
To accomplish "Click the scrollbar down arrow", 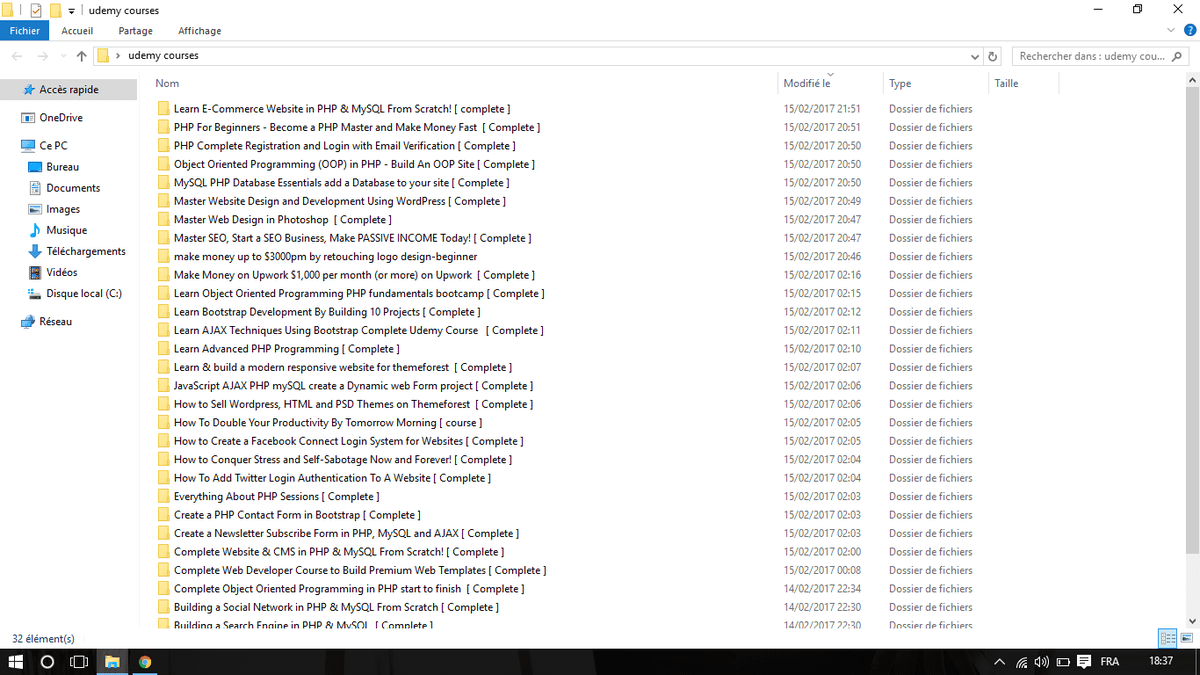I will [x=1192, y=622].
